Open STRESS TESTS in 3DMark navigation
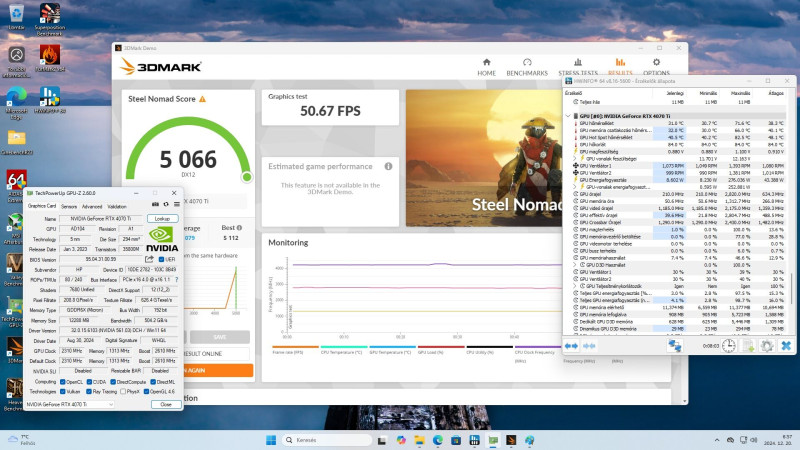 tap(578, 67)
